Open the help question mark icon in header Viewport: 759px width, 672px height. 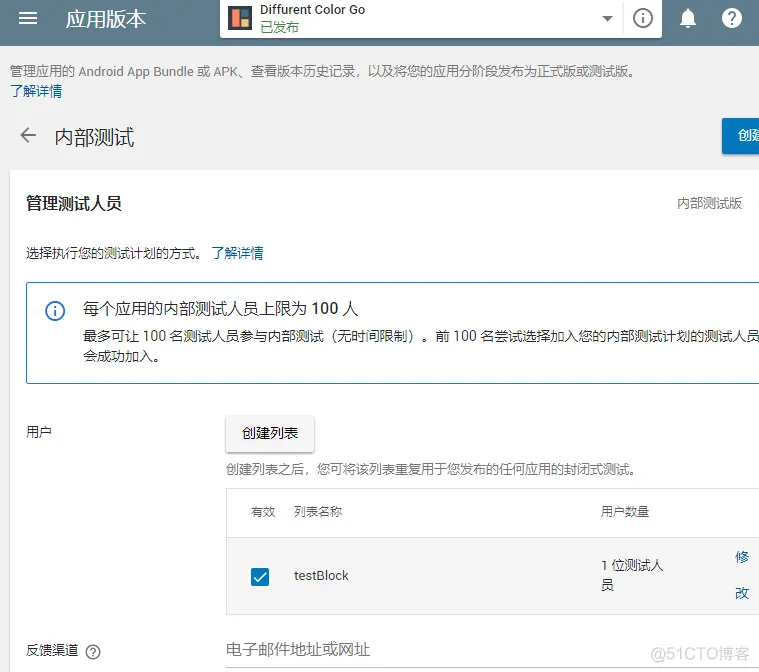[x=731, y=18]
